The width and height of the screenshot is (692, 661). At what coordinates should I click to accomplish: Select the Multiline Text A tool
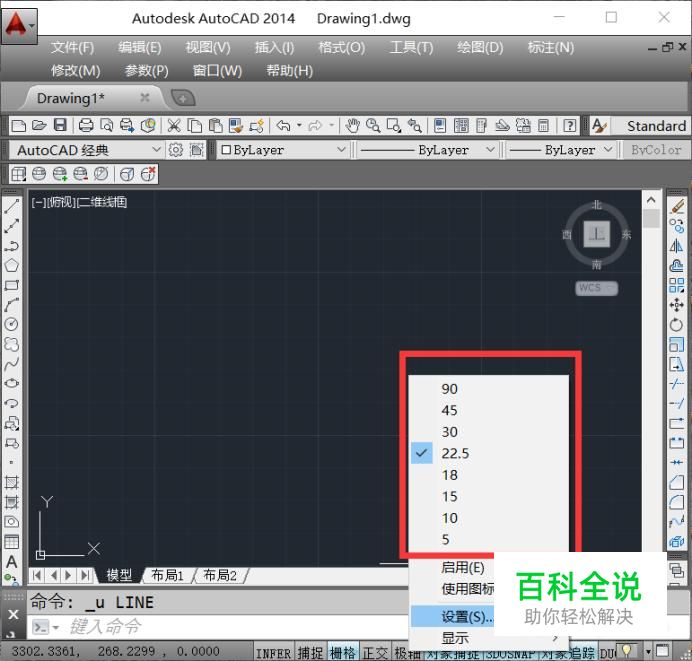pos(11,562)
